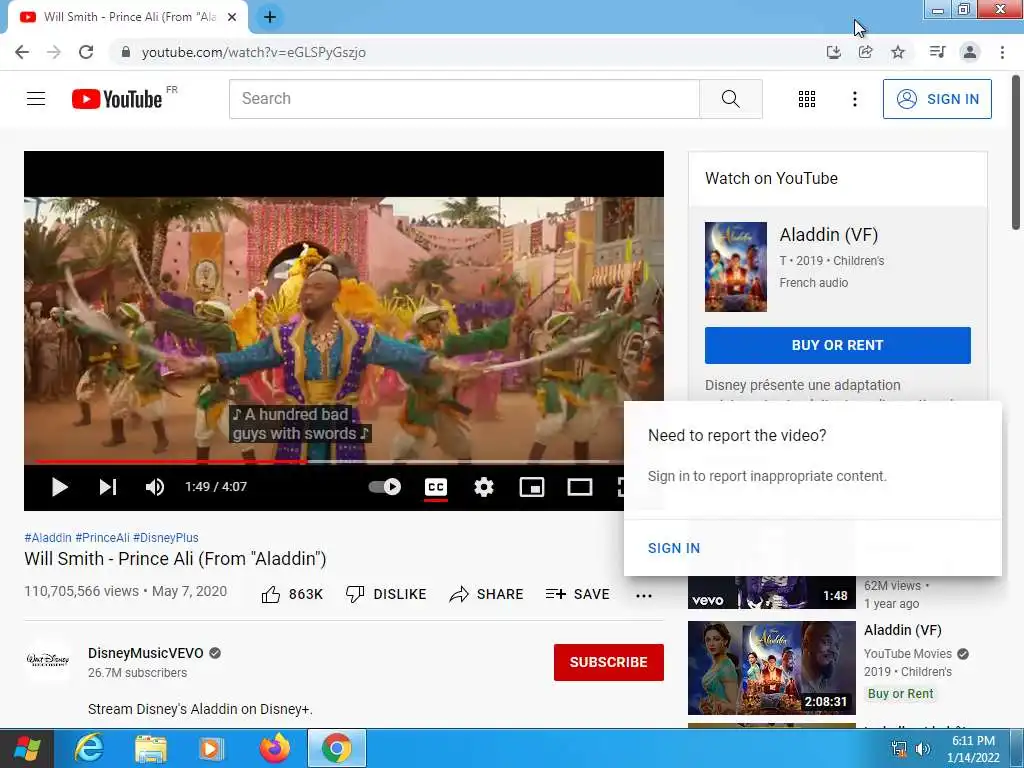Image resolution: width=1024 pixels, height=768 pixels.
Task: Click BUY OR RENT button
Action: tap(837, 345)
